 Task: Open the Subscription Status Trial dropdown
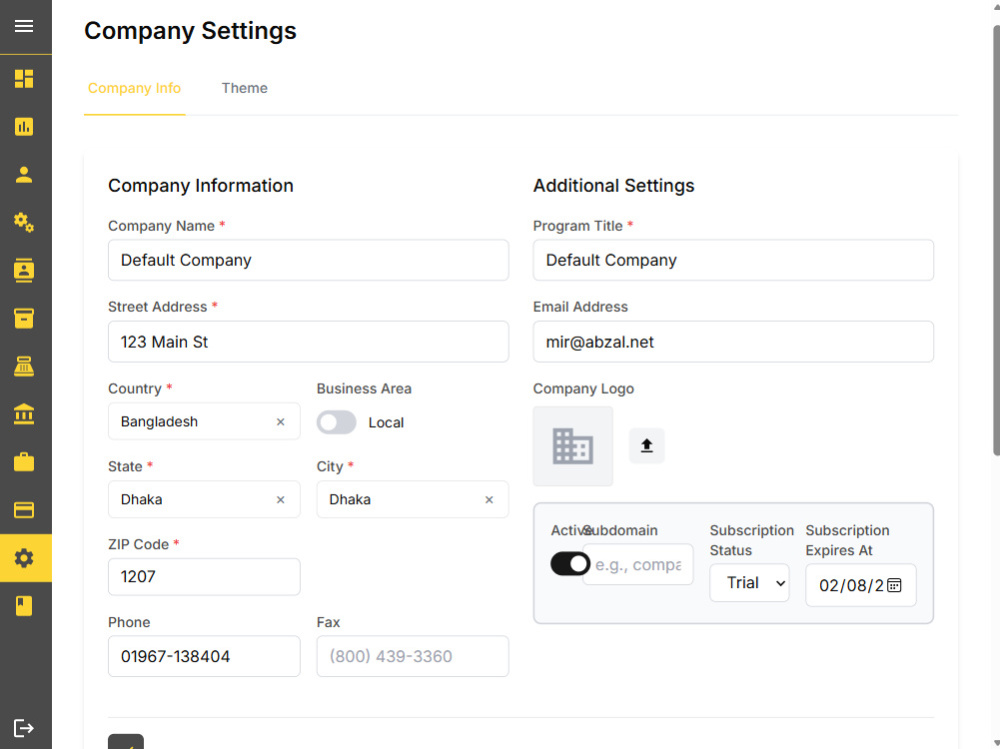pyautogui.click(x=749, y=582)
